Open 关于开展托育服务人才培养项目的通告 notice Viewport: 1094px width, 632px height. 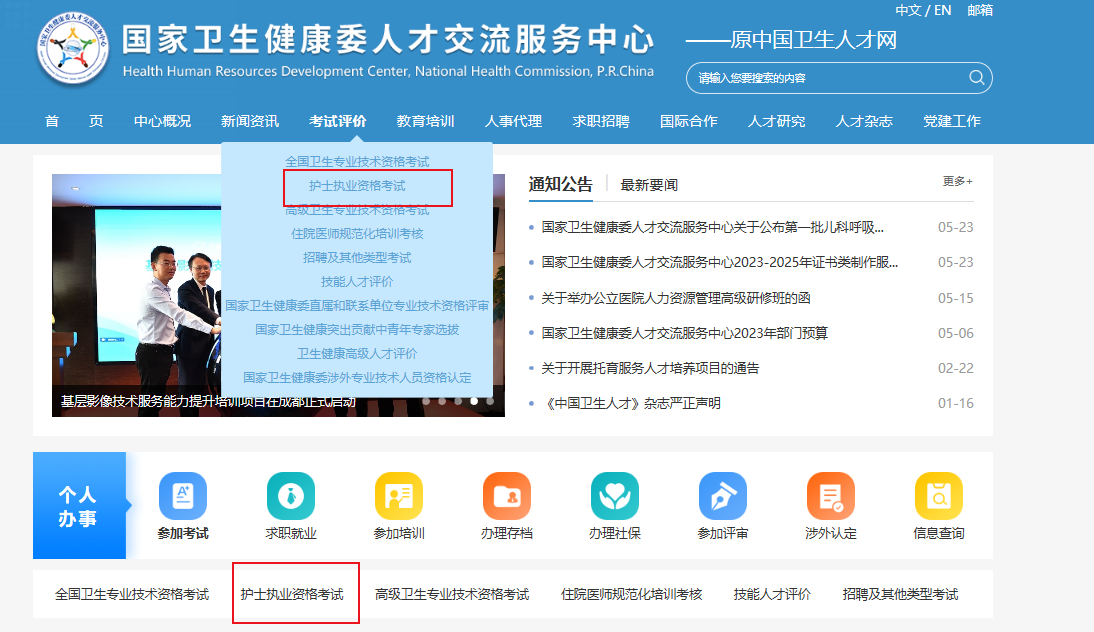coord(650,368)
